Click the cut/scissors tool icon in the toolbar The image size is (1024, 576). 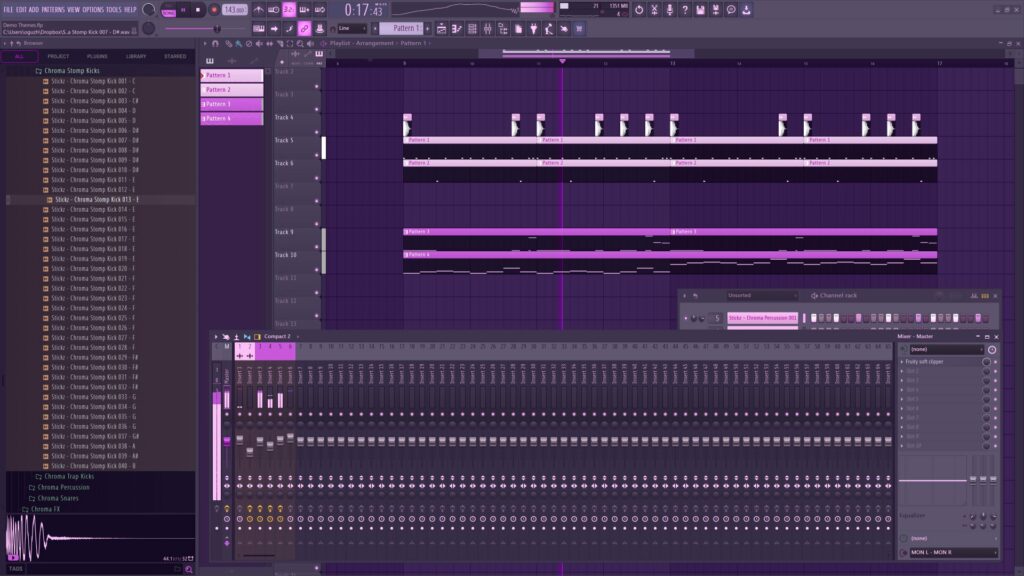654,10
